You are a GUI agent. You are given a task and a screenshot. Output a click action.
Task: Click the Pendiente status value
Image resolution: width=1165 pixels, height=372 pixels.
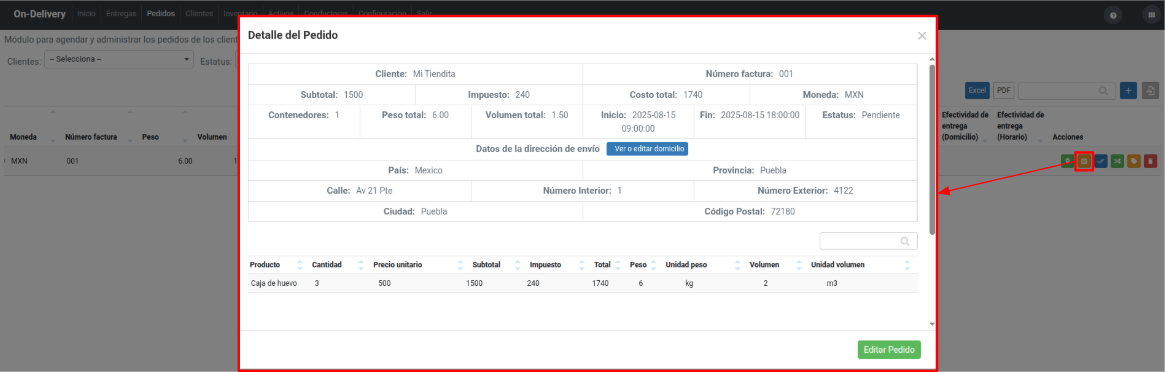tap(881, 115)
